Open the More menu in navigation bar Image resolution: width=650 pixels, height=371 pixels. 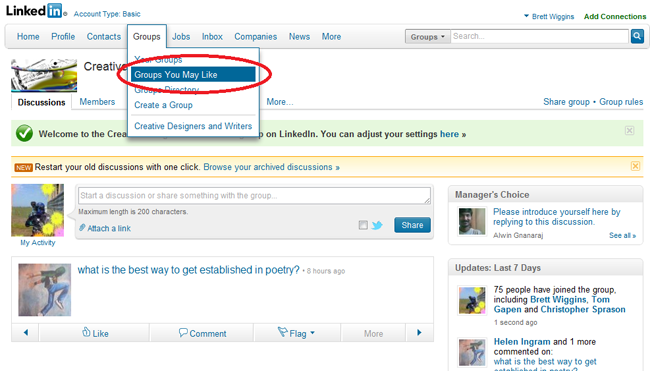pyautogui.click(x=331, y=36)
